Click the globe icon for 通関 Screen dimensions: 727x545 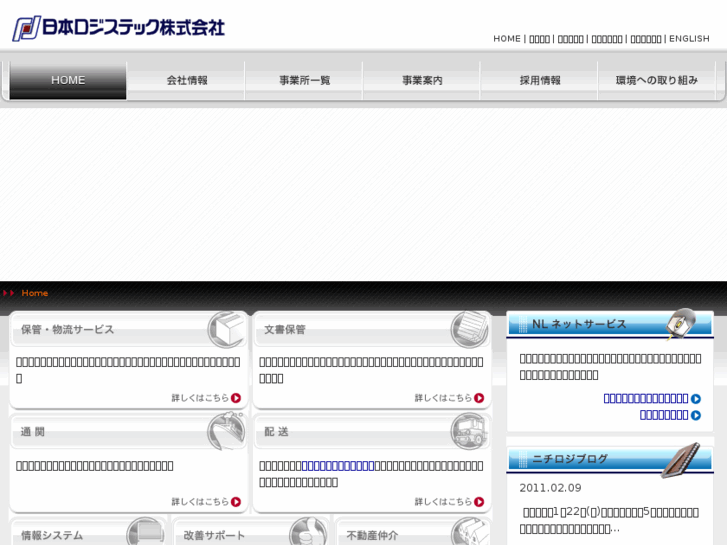pos(227,431)
